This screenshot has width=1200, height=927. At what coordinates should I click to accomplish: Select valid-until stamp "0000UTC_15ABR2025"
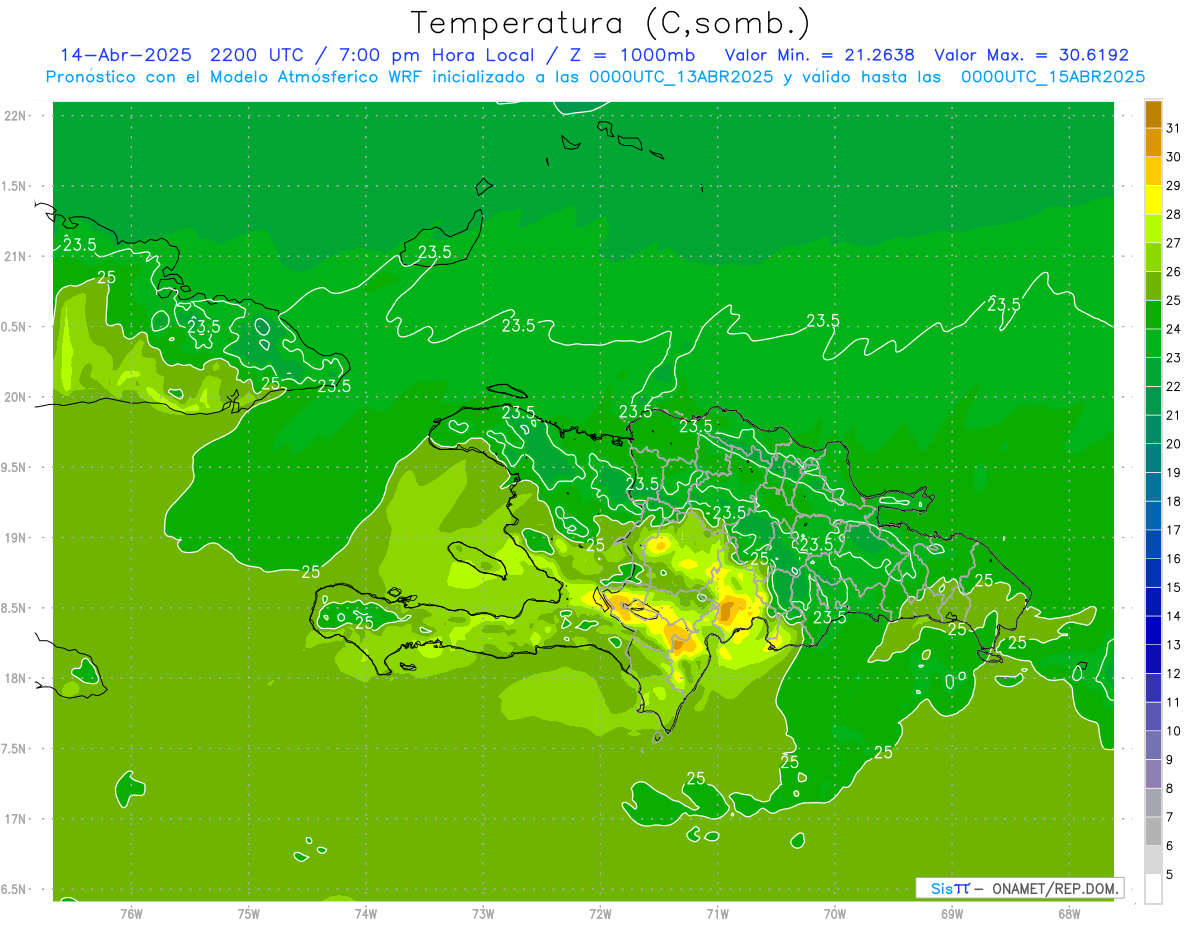coord(1053,77)
